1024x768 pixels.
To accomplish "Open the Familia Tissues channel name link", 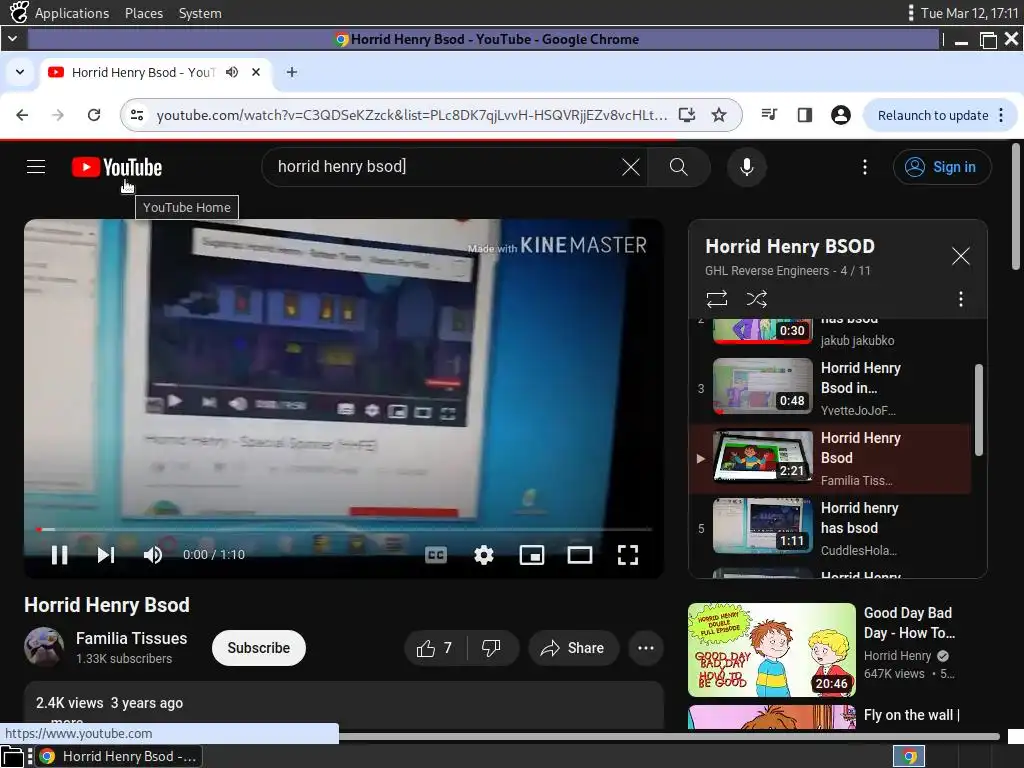I will [131, 638].
